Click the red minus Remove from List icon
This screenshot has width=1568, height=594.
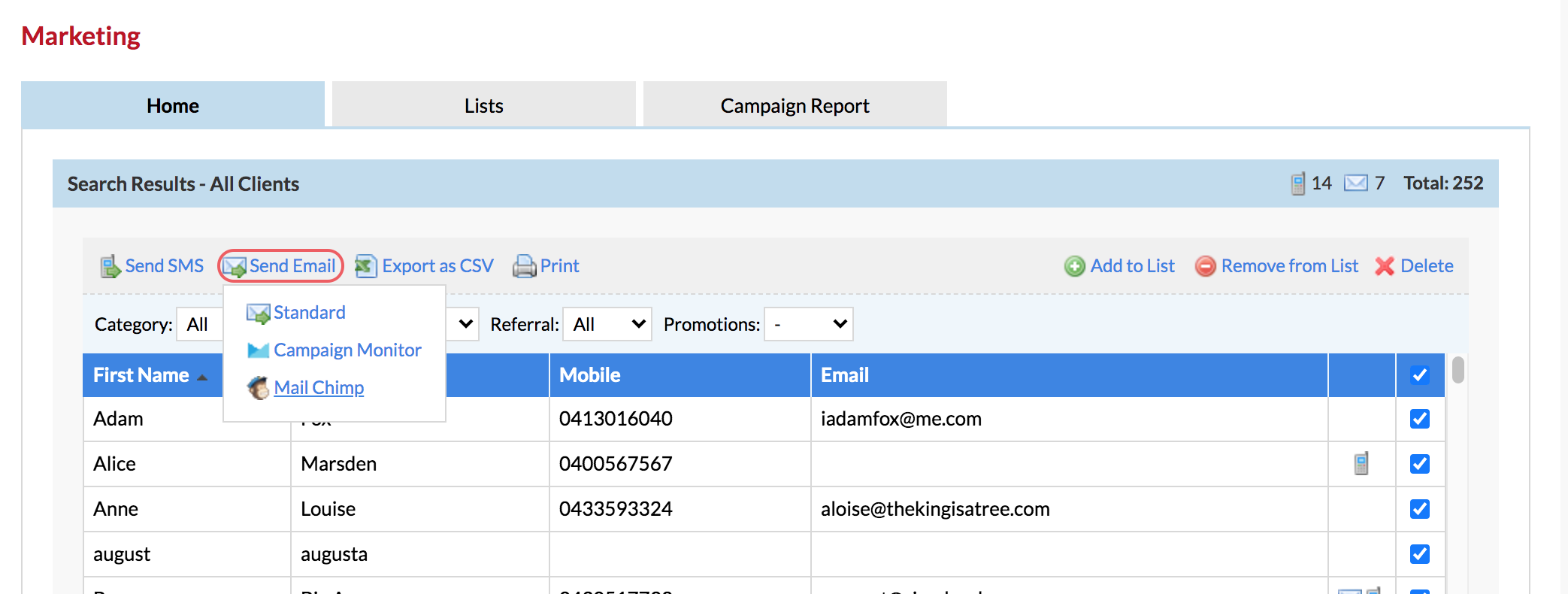click(1206, 266)
